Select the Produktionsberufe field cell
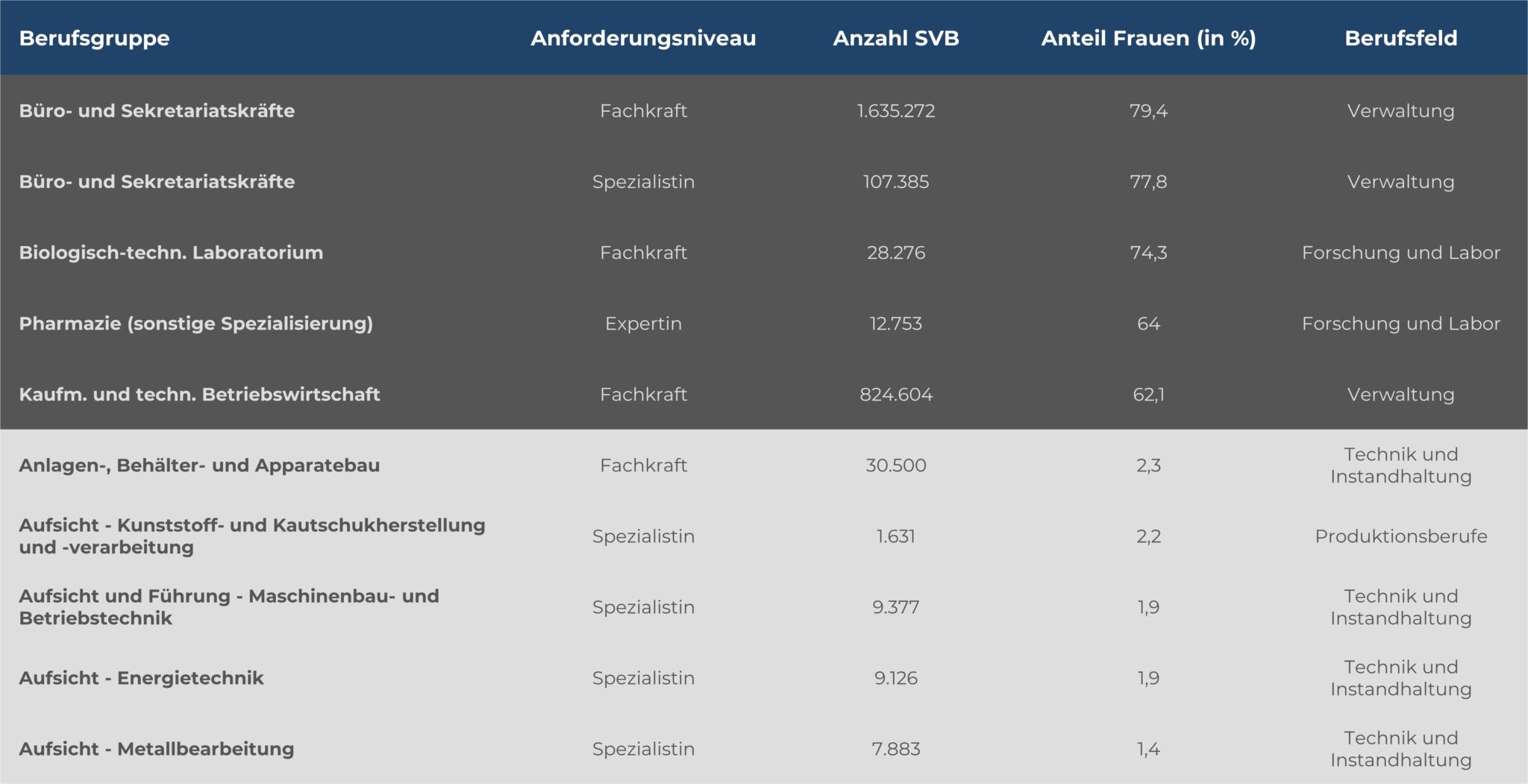This screenshot has height=784, width=1528. point(1400,536)
